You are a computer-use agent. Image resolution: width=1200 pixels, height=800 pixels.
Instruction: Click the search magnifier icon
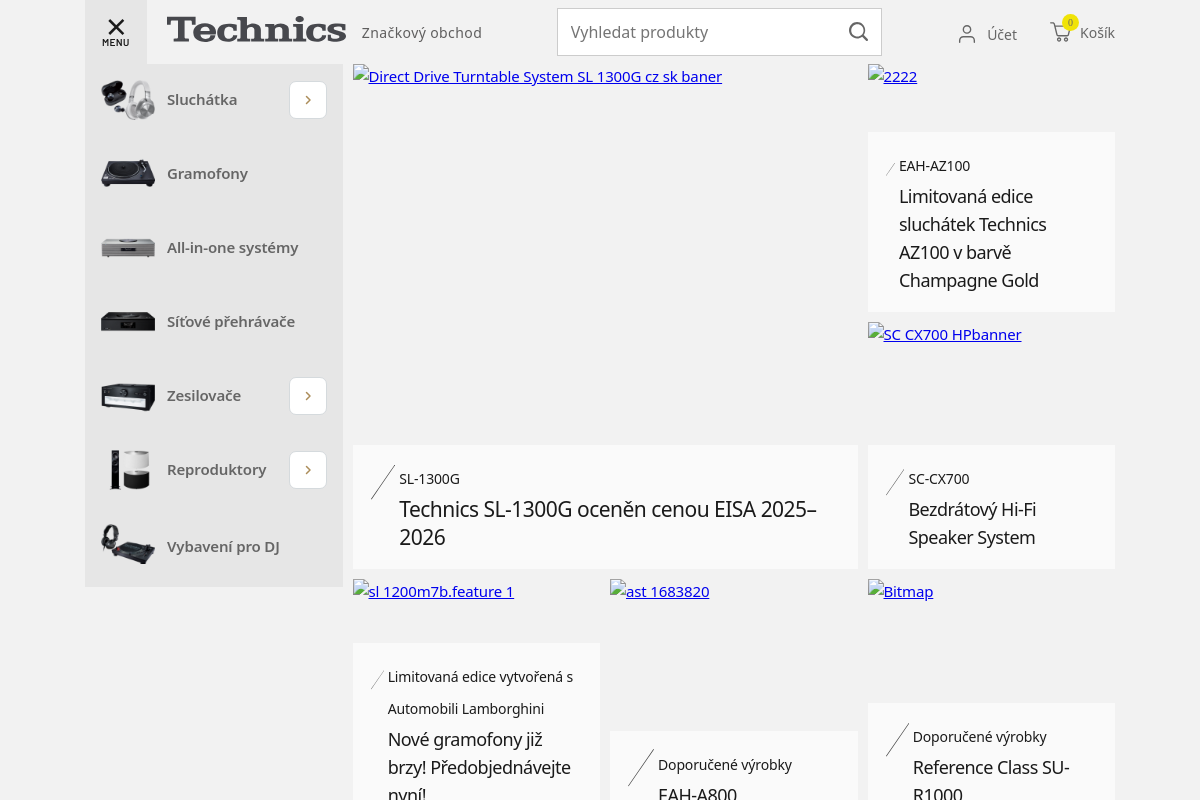coord(858,32)
